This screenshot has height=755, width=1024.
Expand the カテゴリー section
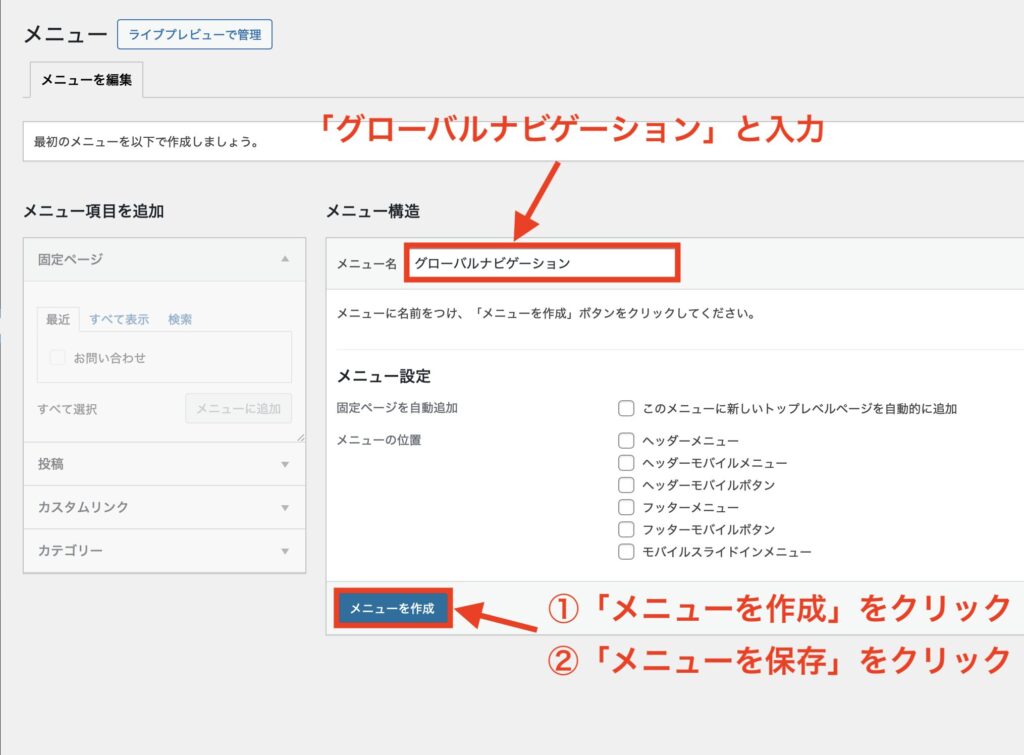coord(285,551)
